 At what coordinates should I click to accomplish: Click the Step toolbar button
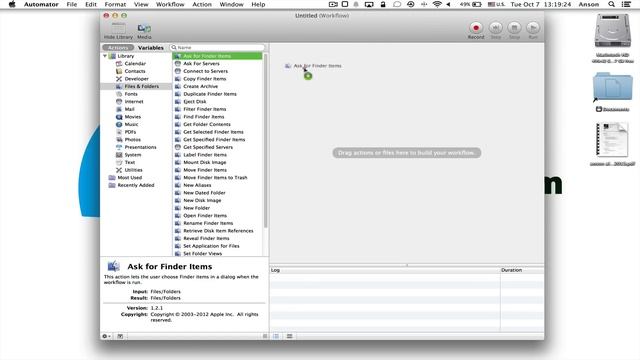496,30
